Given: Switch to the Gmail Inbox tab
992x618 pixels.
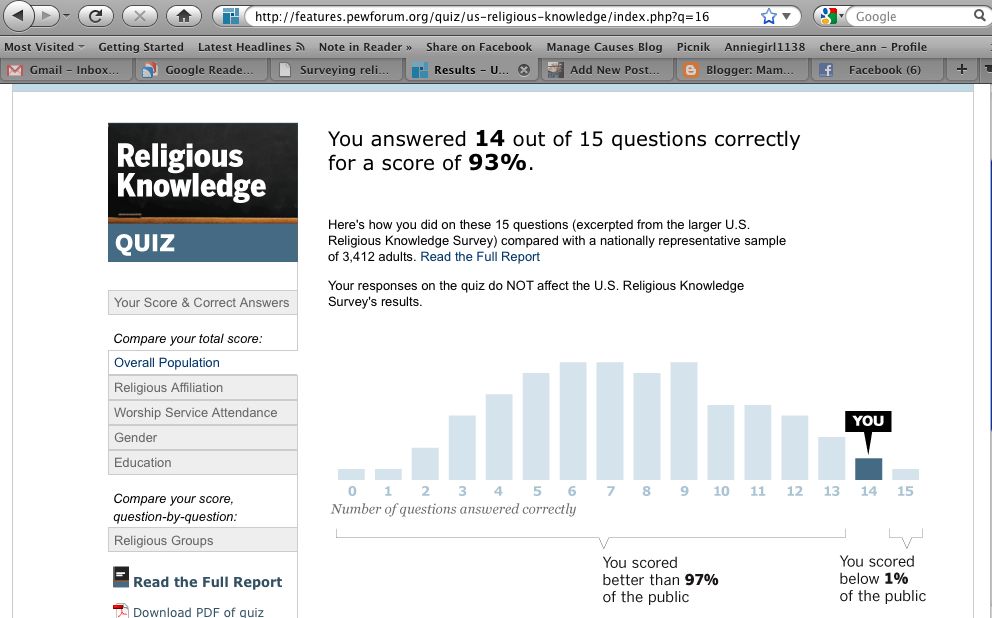Looking at the screenshot, I should click(65, 70).
